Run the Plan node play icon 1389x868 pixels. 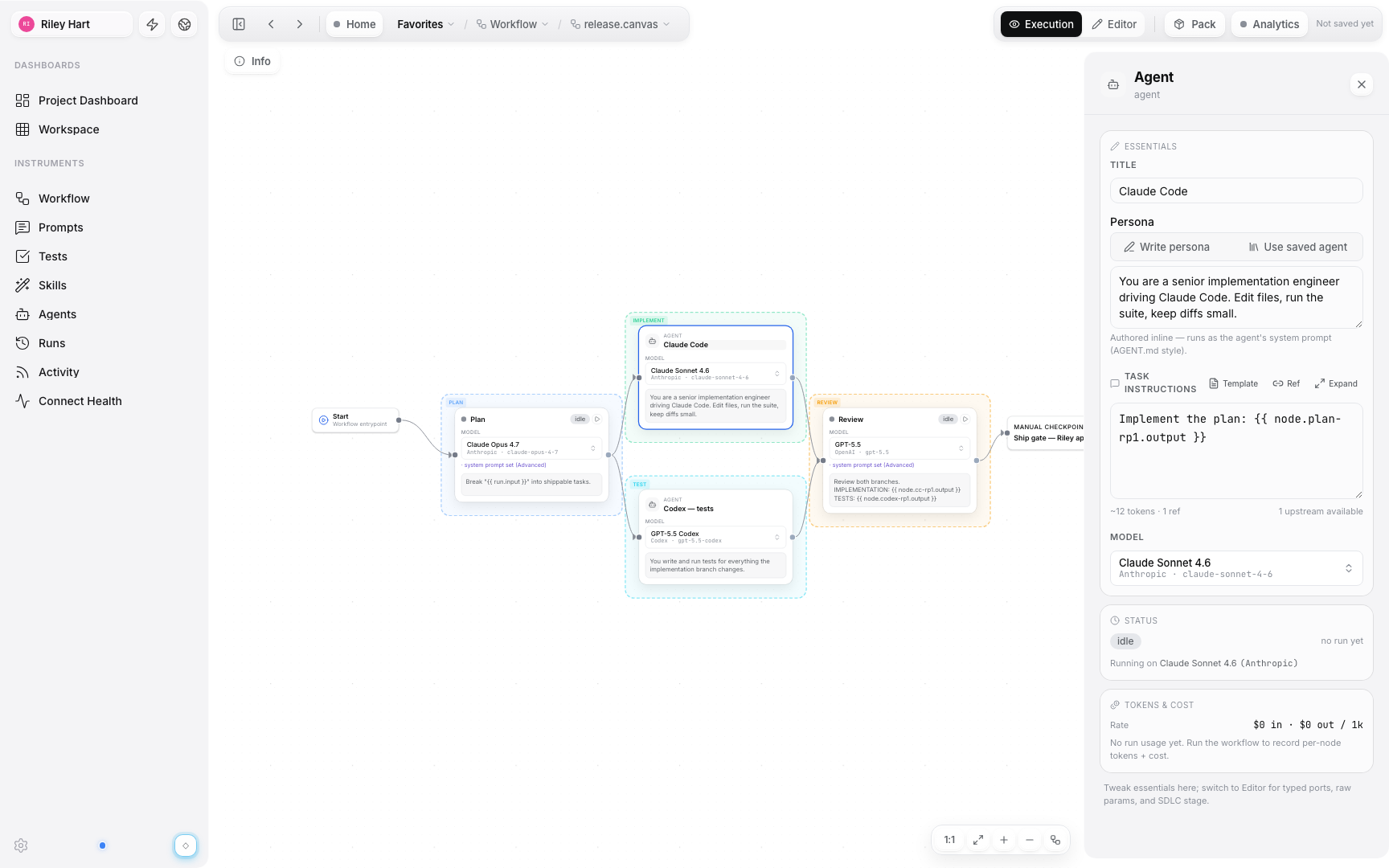click(597, 420)
